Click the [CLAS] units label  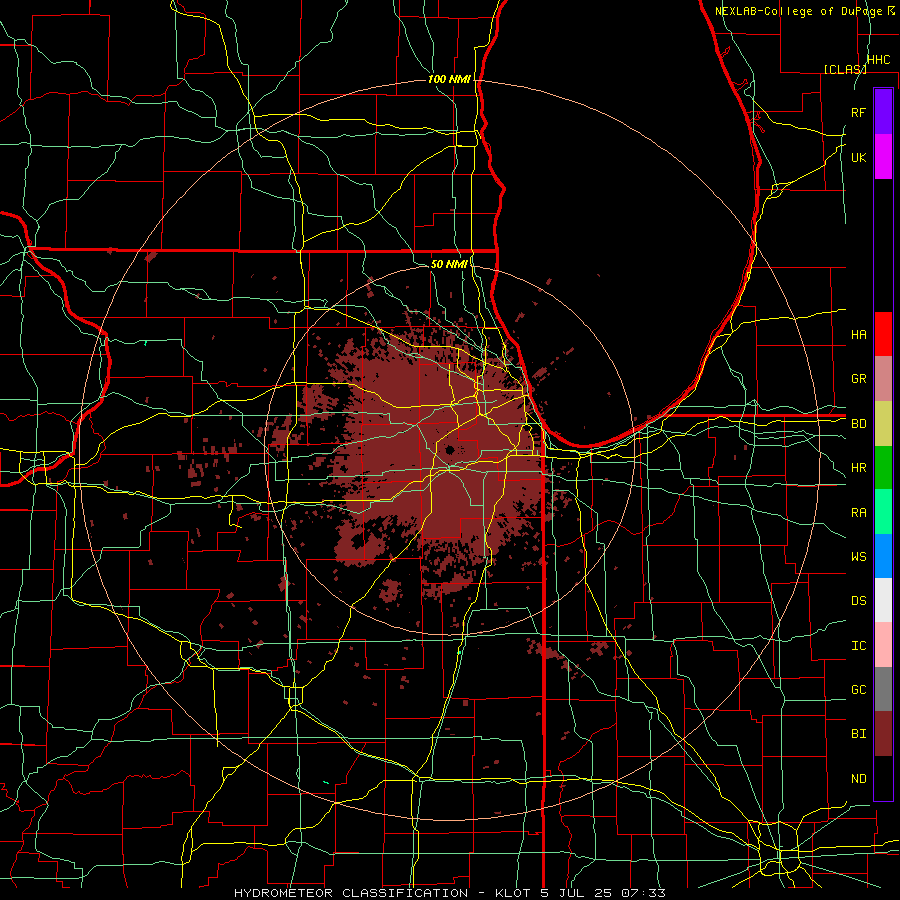pyautogui.click(x=845, y=69)
